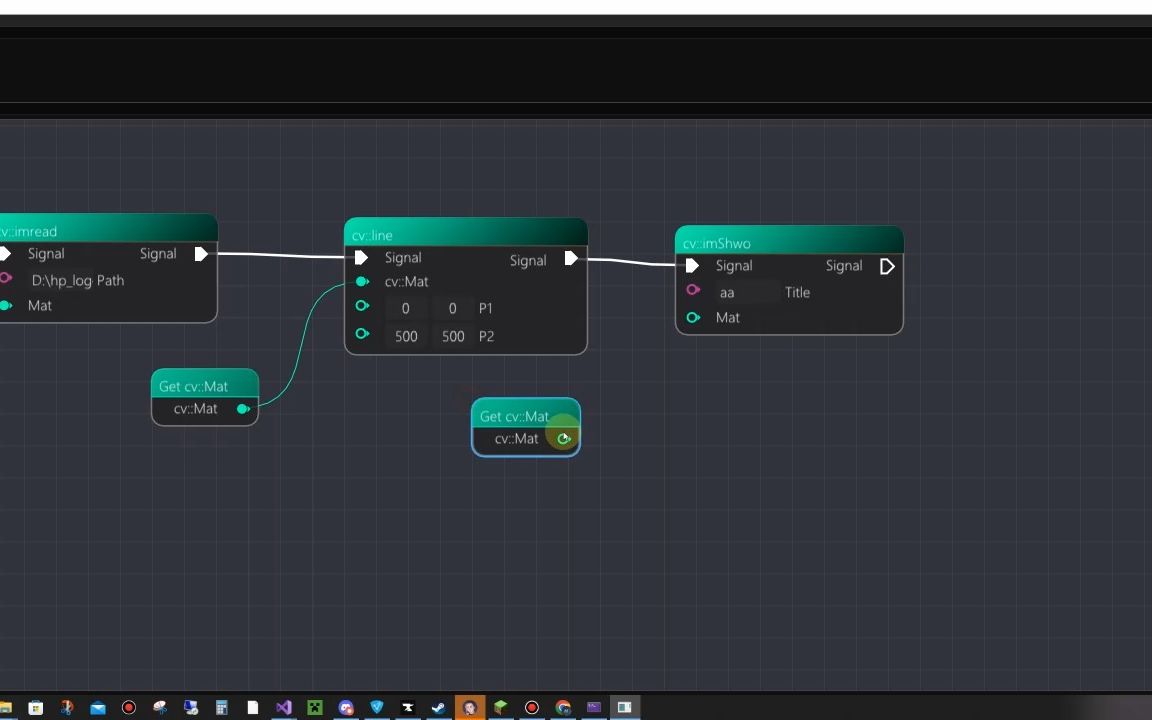1152x720 pixels.
Task: Open the anvil CurseForge taskbar icon
Action: pyautogui.click(x=408, y=708)
